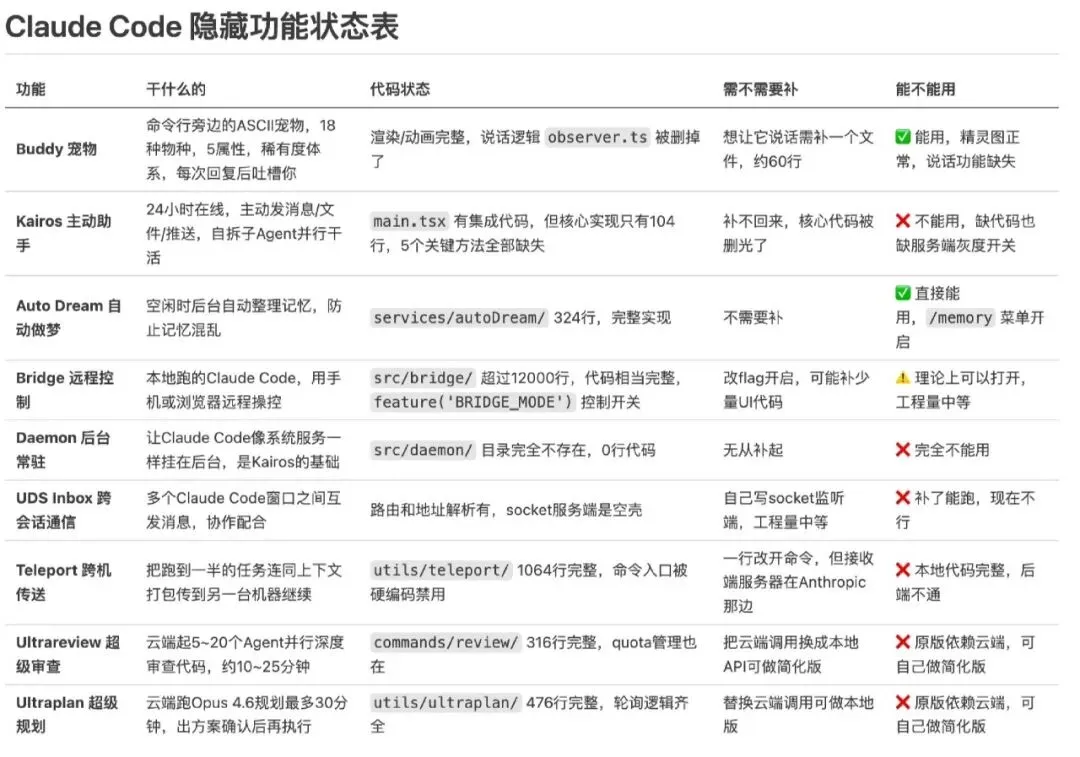Click the green checkmark next to 直接能用

tap(902, 293)
